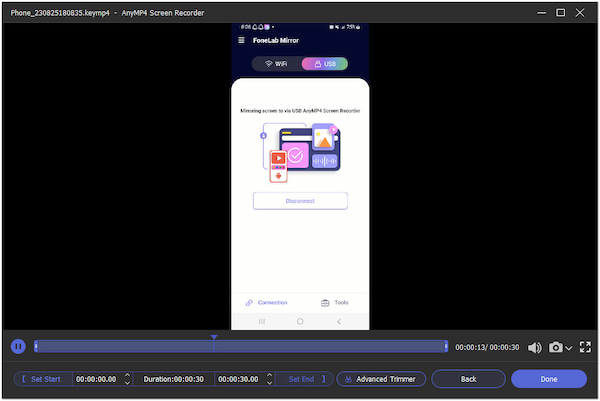Enter fullscreen preview mode
This screenshot has height=401, width=600.
[585, 347]
